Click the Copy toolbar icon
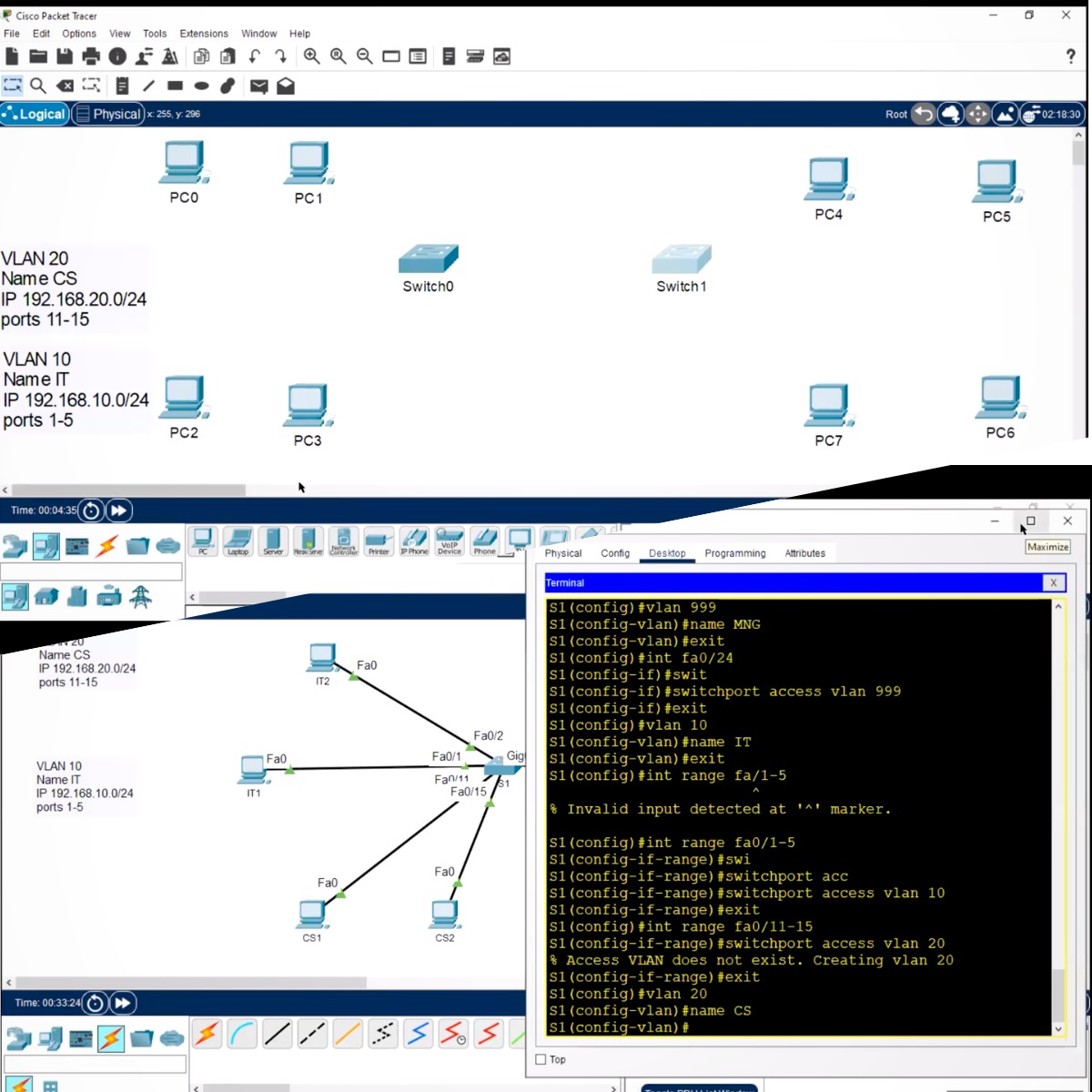The image size is (1092, 1092). point(201,56)
